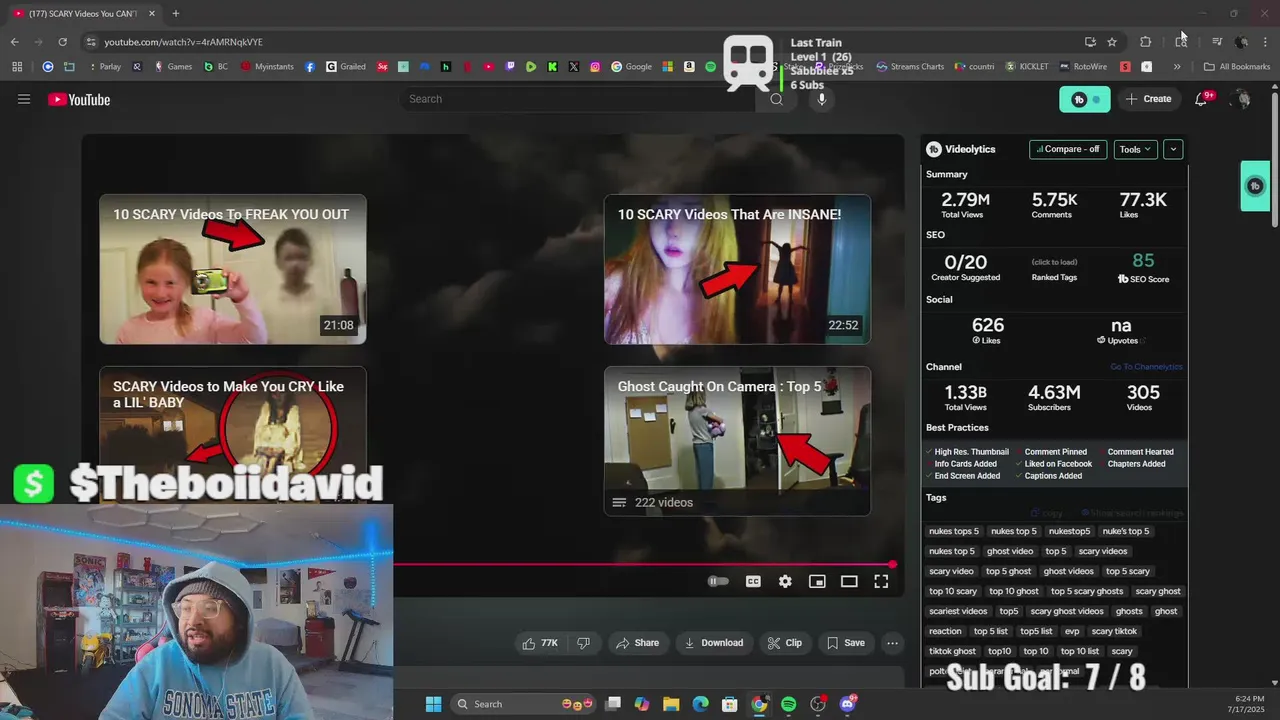Open the 10 SCARY Videos That Are INSANE card

click(x=737, y=269)
